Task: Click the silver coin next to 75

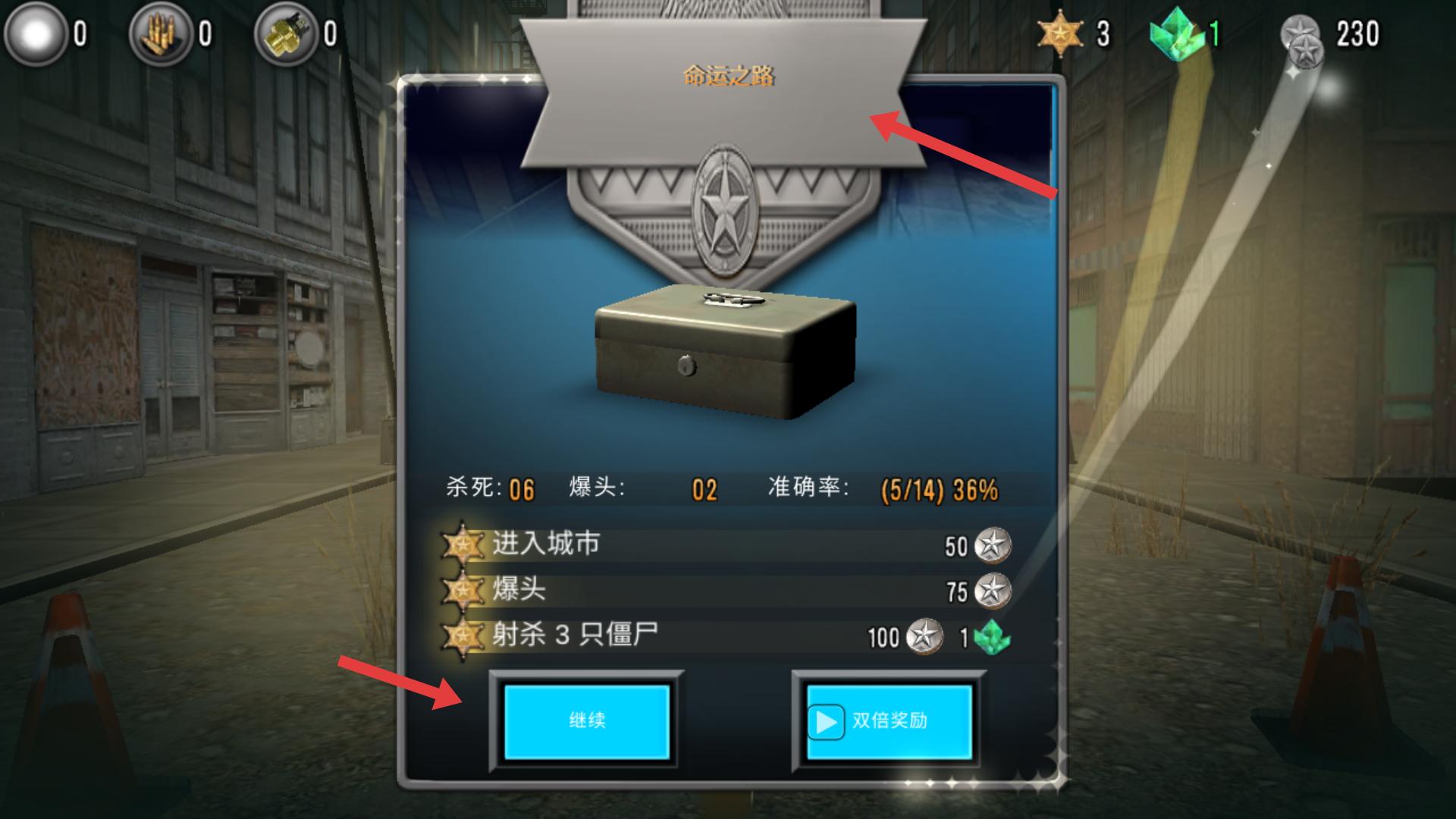Action: 993,591
